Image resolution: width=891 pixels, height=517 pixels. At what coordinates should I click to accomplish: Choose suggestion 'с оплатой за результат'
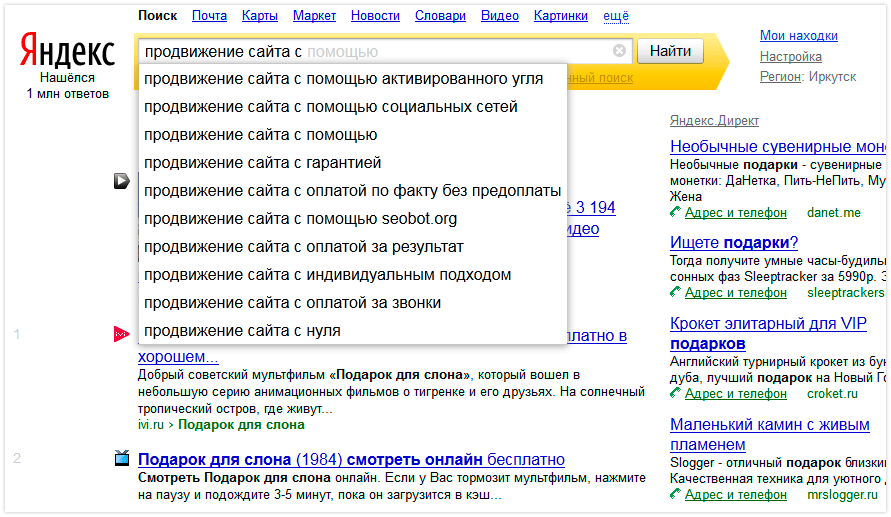tap(352, 247)
